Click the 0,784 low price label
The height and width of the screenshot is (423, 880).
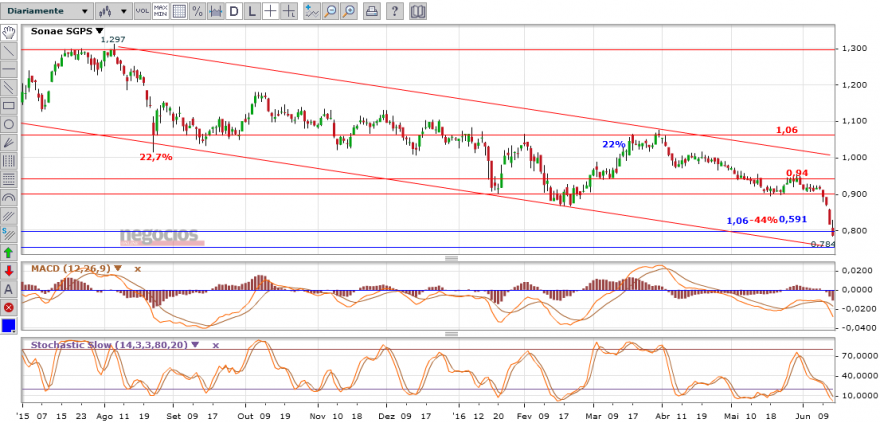[x=823, y=244]
